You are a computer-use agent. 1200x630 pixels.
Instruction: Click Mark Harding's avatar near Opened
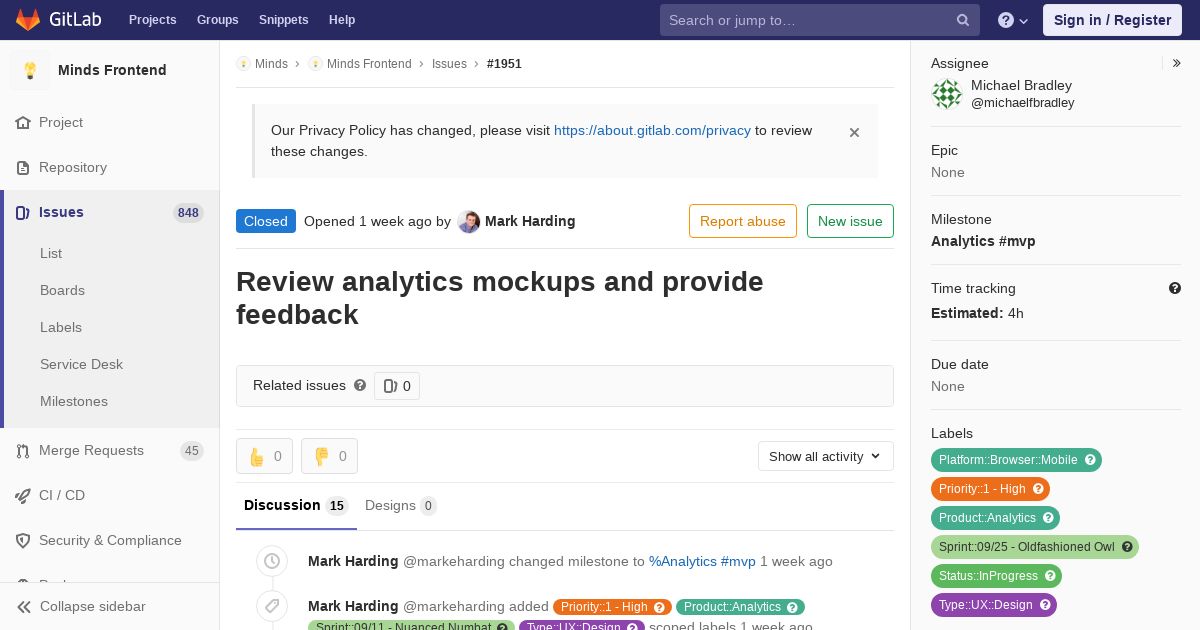coord(469,221)
